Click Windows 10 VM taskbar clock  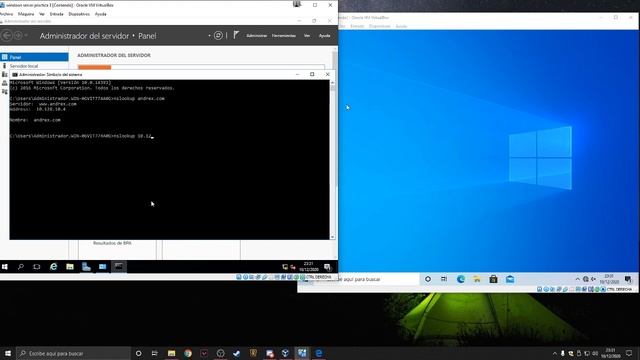tap(609, 279)
